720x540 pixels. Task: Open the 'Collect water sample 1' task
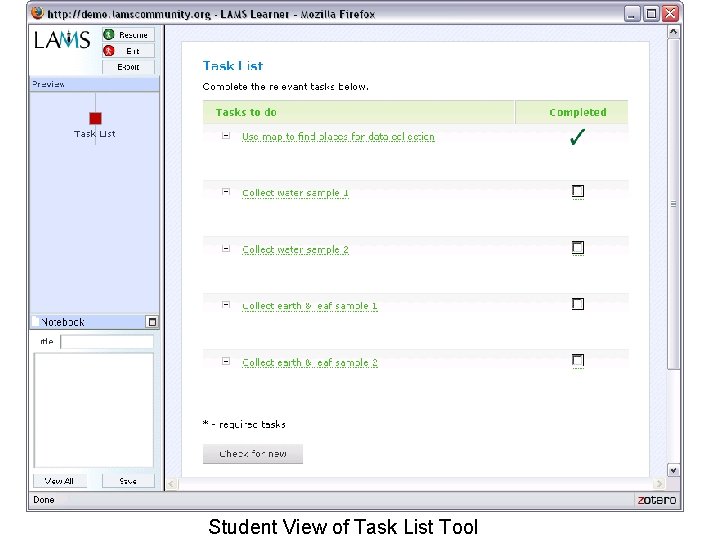[295, 193]
